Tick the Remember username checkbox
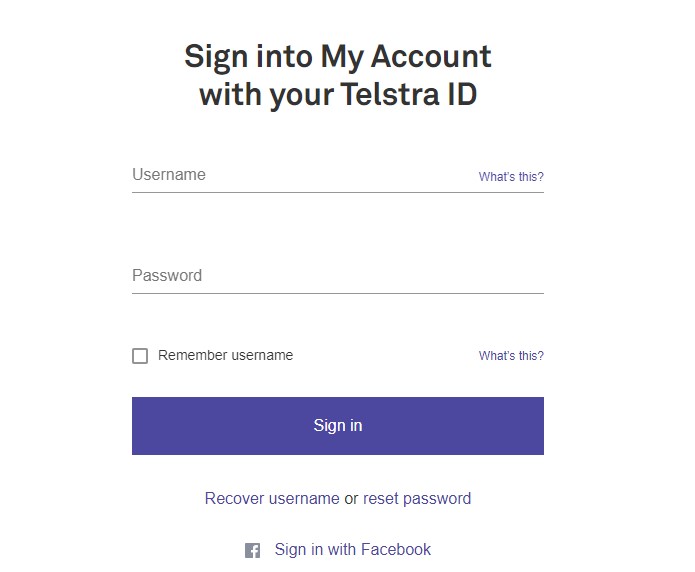Screen dimensions: 695x572 click(x=140, y=356)
